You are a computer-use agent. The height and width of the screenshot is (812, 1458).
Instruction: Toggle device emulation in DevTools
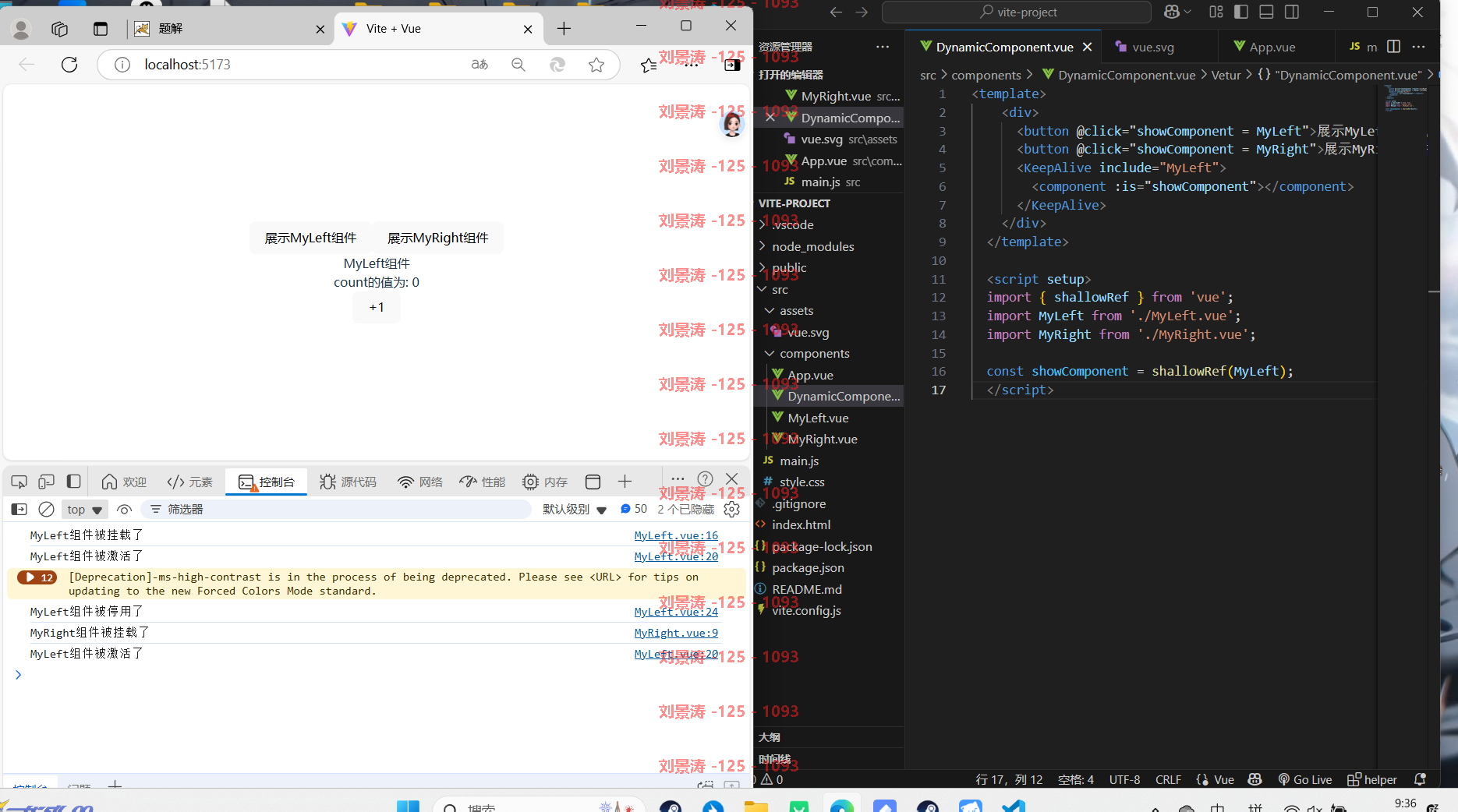point(47,482)
